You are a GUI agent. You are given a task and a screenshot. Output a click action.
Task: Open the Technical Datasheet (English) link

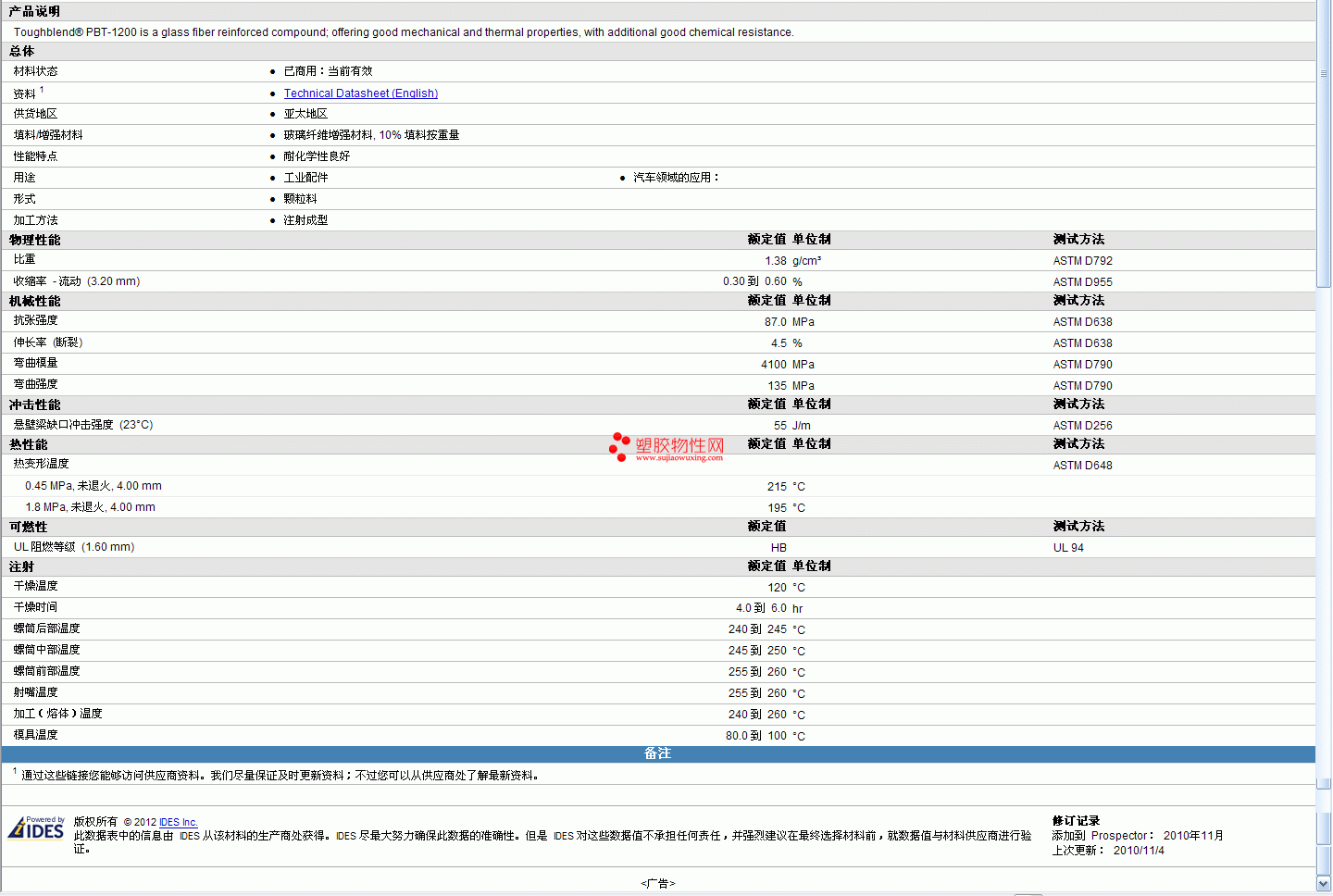[361, 93]
